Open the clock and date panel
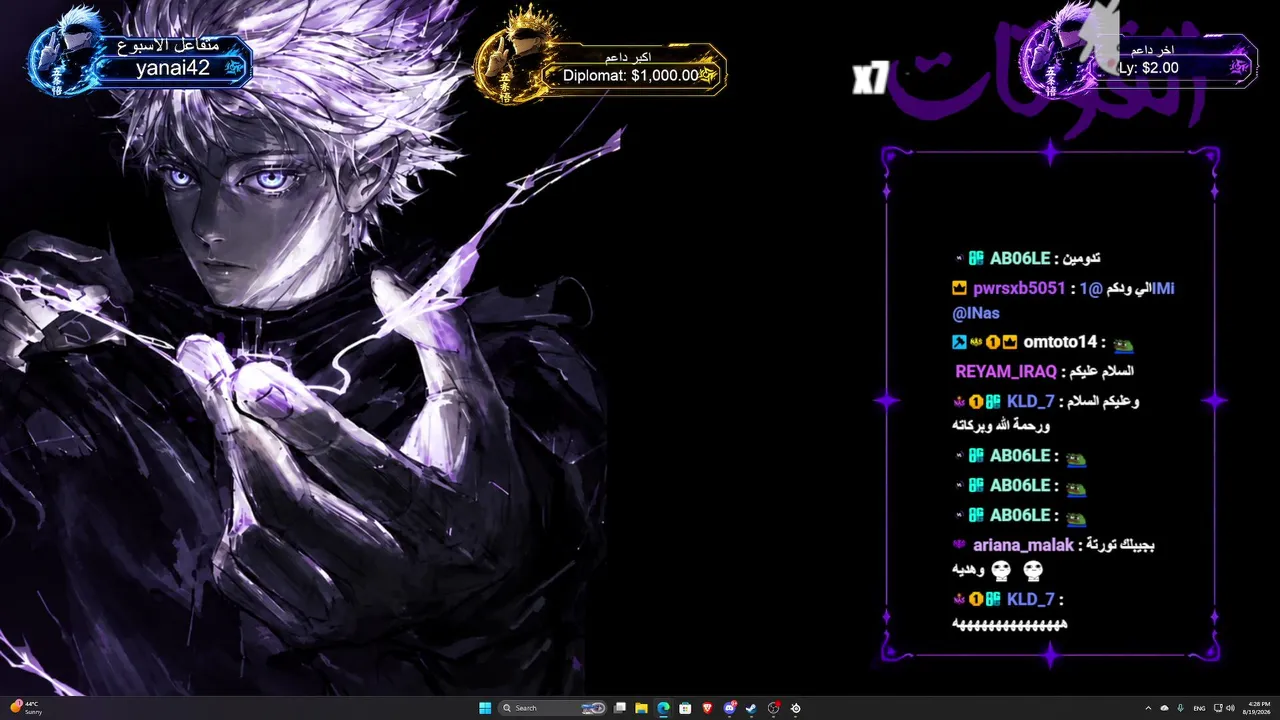The width and height of the screenshot is (1280, 720). coord(1257,708)
